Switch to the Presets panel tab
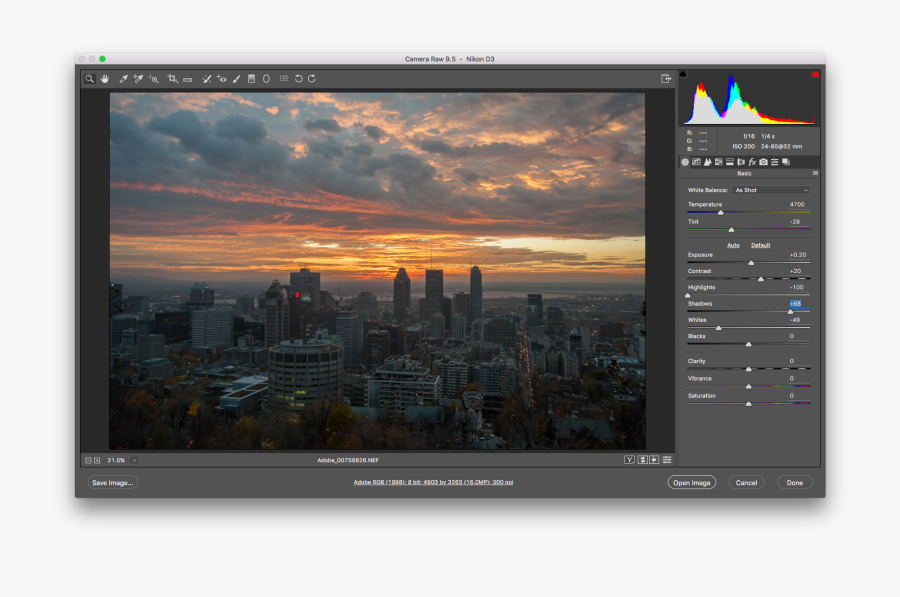This screenshot has width=900, height=597. 774,161
